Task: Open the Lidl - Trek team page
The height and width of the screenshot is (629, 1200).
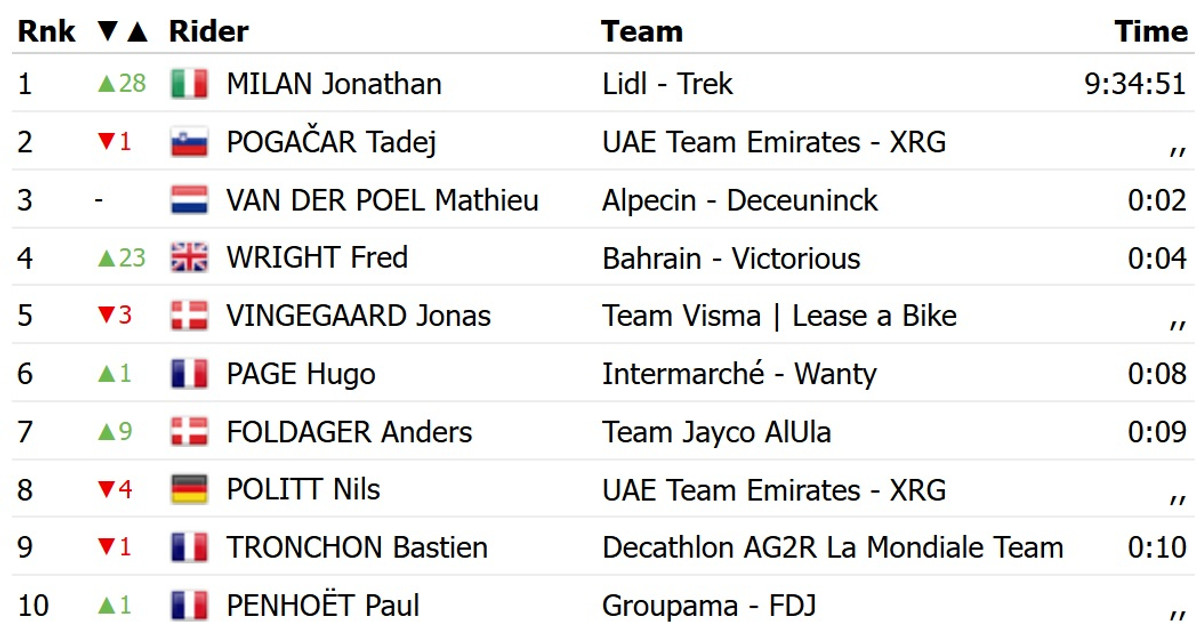Action: coord(667,84)
